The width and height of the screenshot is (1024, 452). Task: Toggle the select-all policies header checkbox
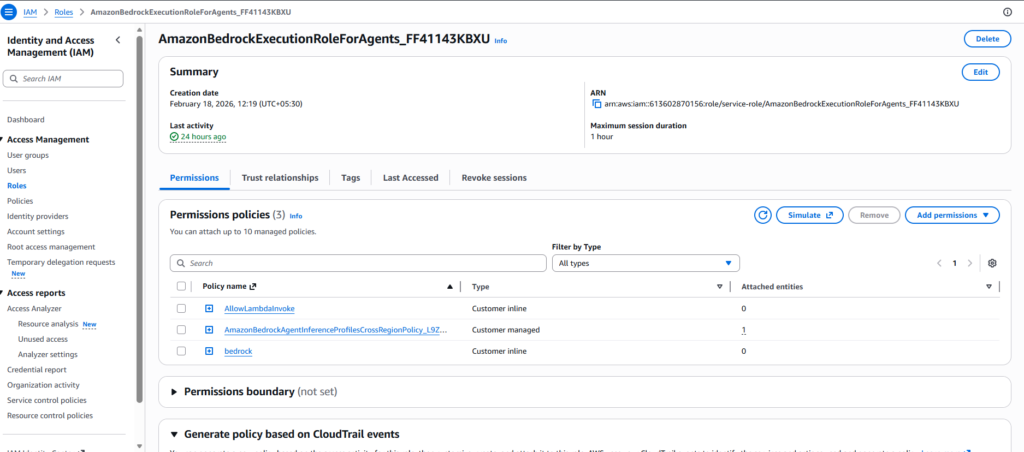point(181,287)
